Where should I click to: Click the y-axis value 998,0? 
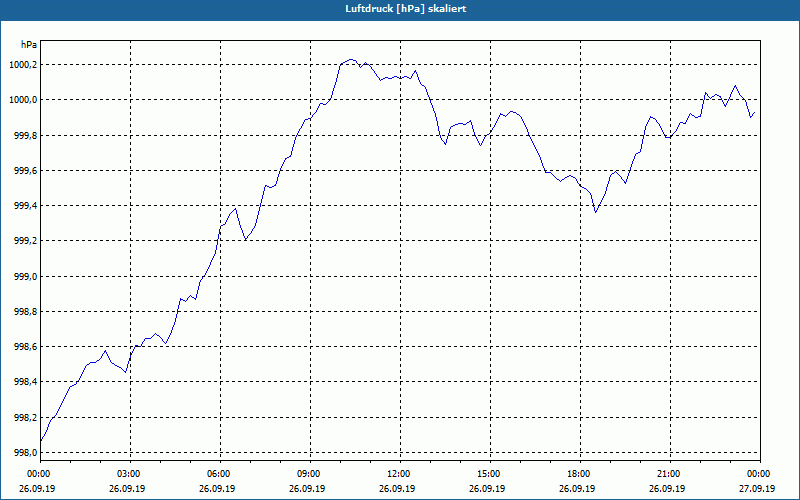25,453
